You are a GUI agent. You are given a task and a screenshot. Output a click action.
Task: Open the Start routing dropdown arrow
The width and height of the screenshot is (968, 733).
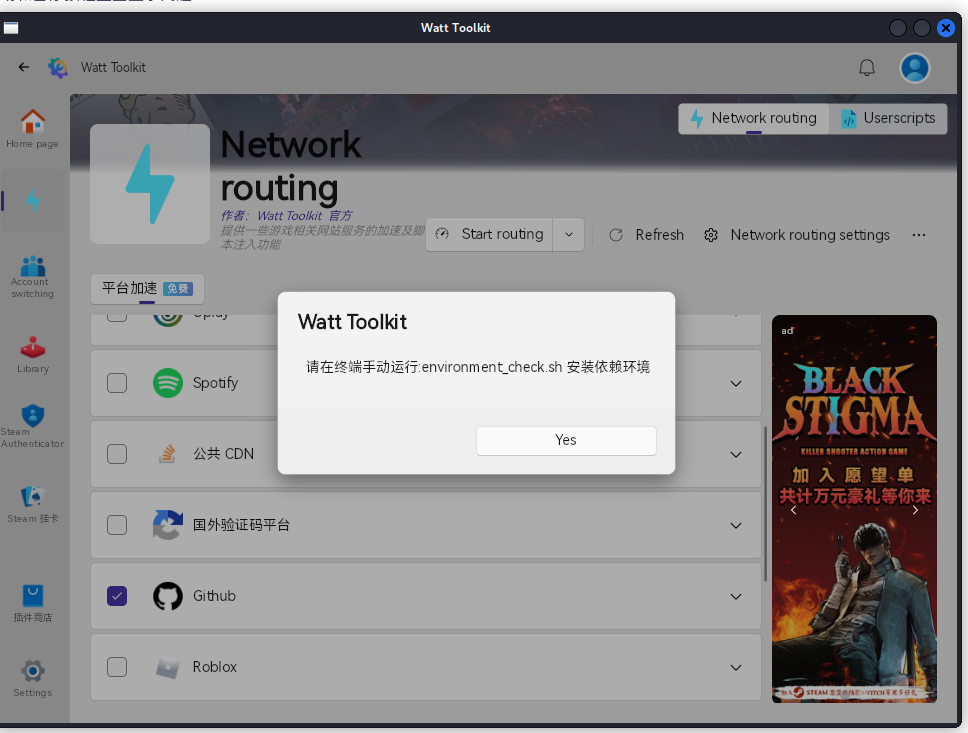tap(569, 234)
